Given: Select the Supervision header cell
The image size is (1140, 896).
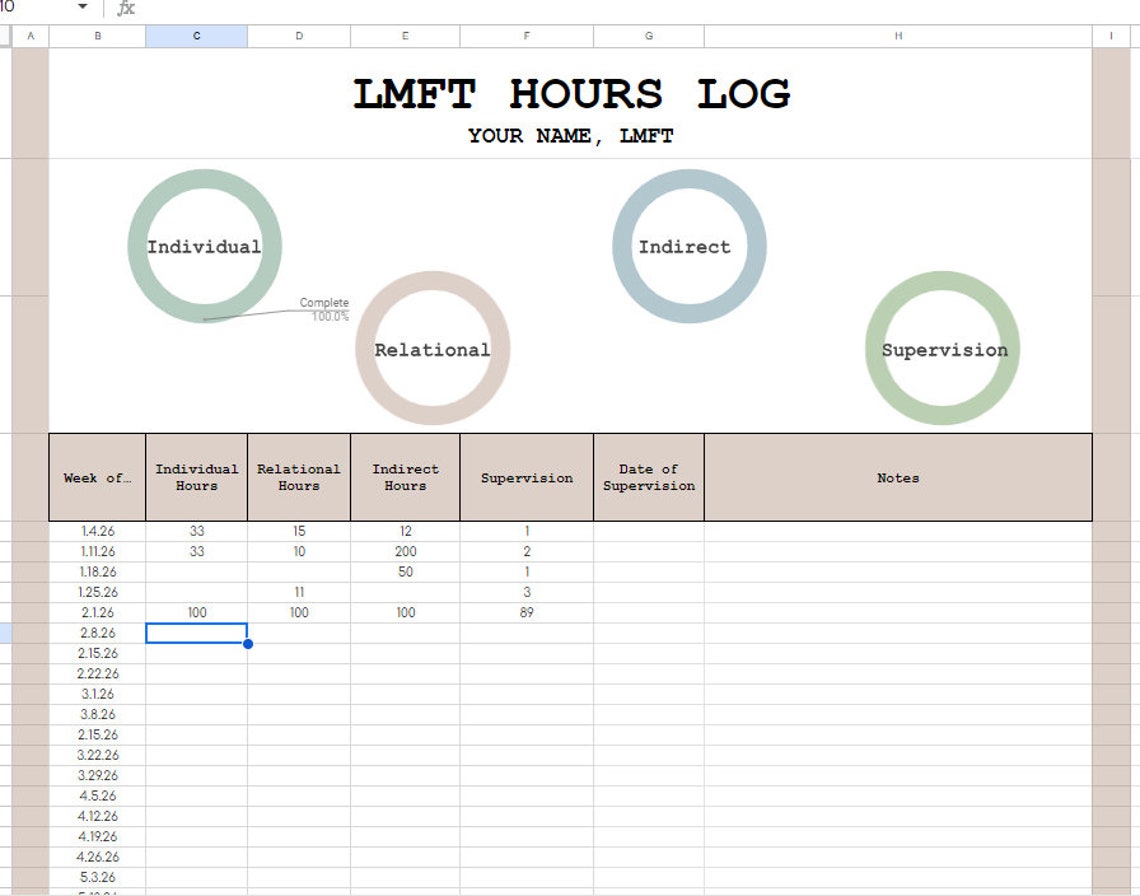Looking at the screenshot, I should tap(526, 478).
